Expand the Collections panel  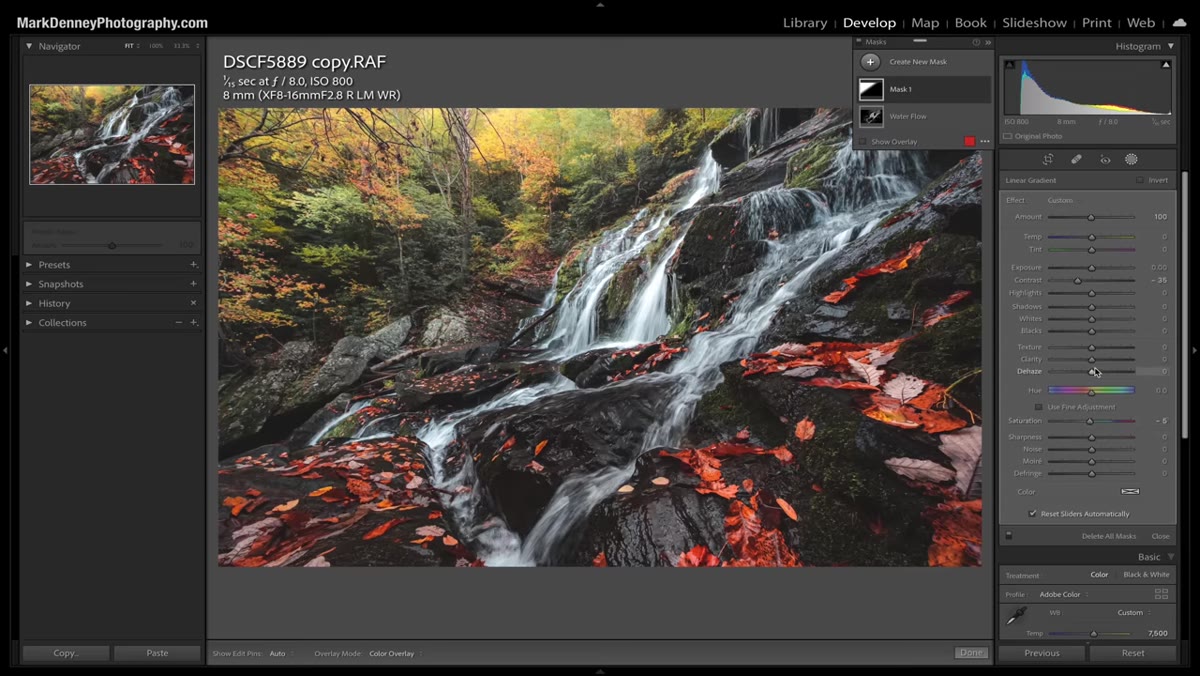[29, 322]
